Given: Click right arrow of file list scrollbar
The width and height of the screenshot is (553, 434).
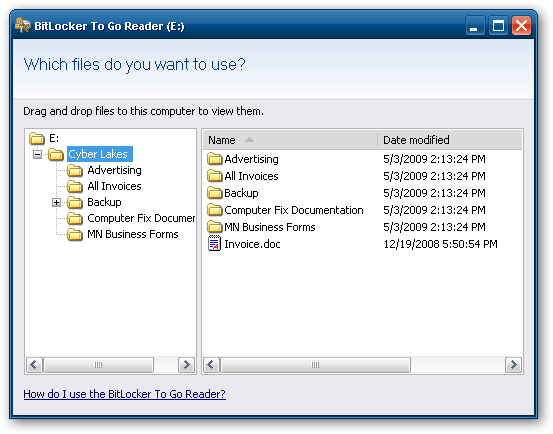Looking at the screenshot, I should point(514,365).
